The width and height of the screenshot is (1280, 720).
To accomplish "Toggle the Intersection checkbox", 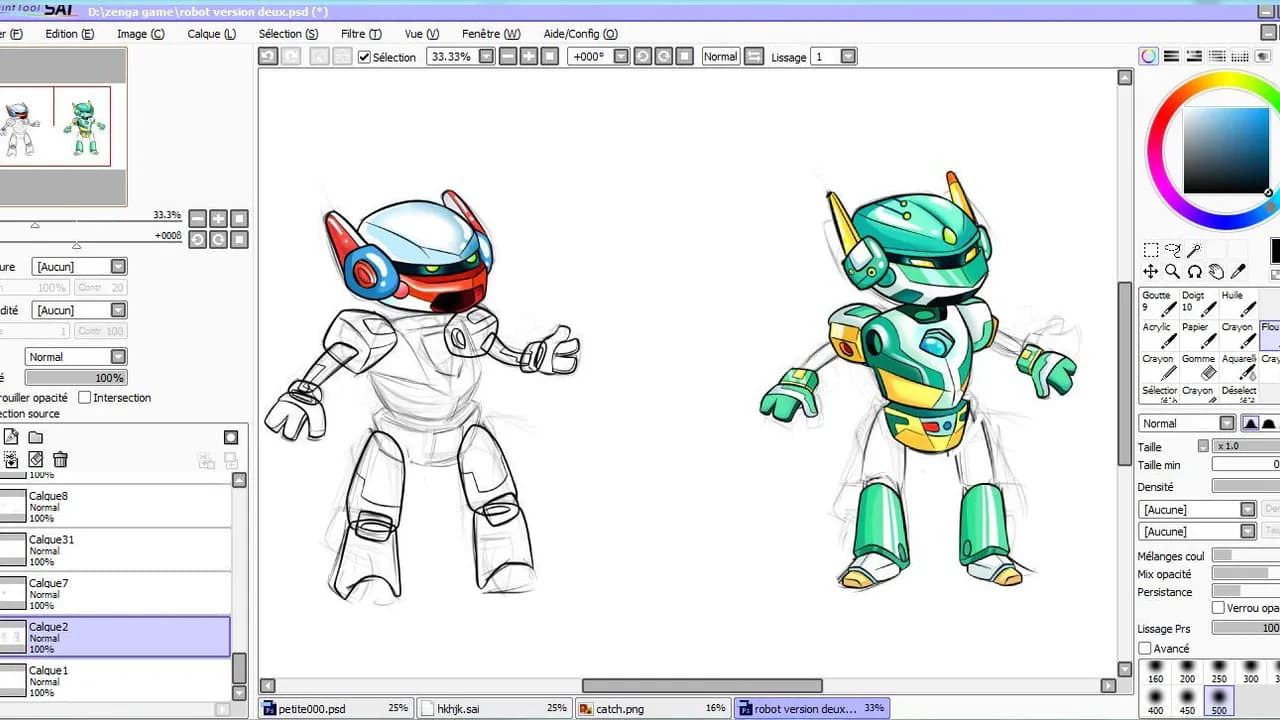I will [x=84, y=398].
